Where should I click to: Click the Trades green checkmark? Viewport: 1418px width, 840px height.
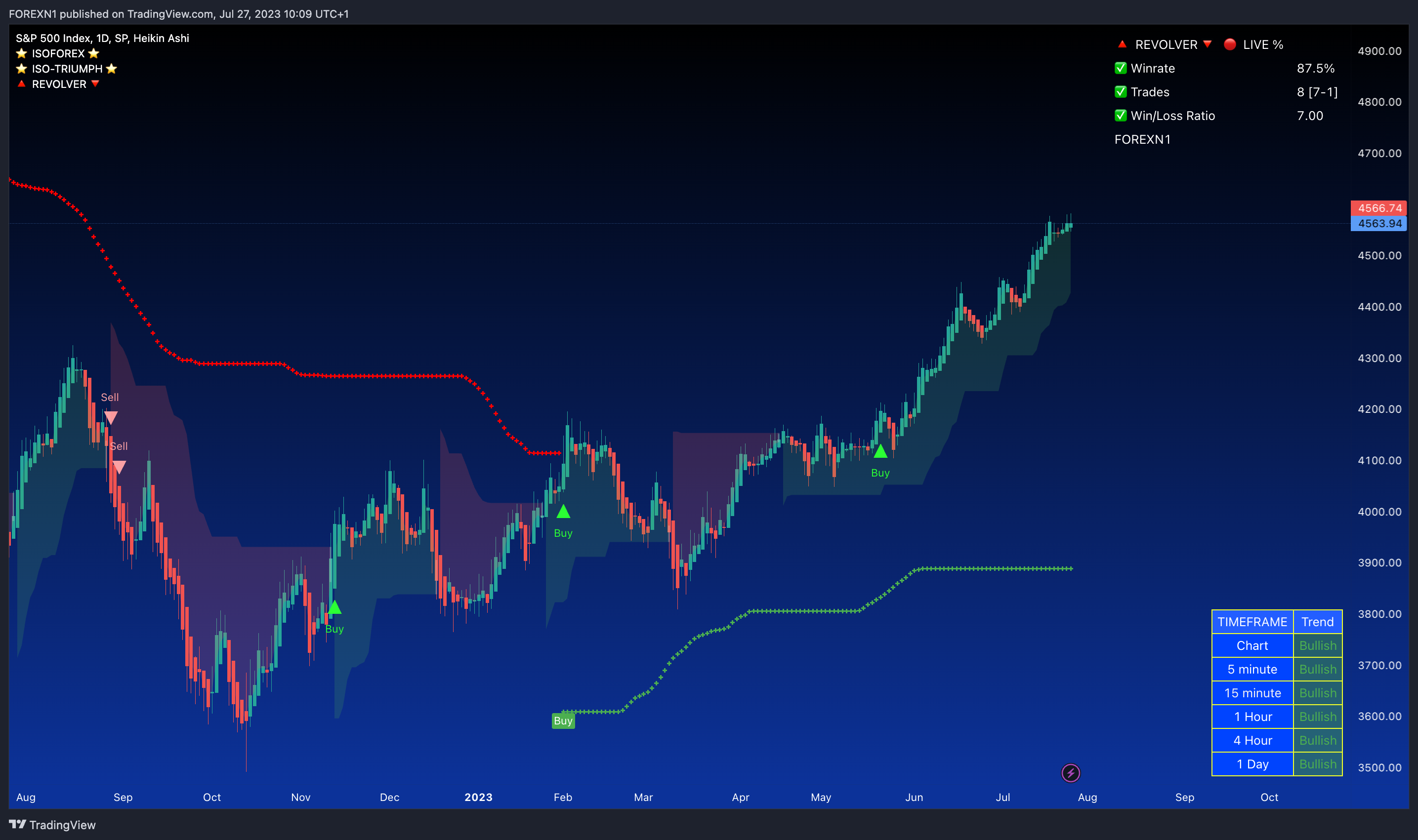(1120, 92)
